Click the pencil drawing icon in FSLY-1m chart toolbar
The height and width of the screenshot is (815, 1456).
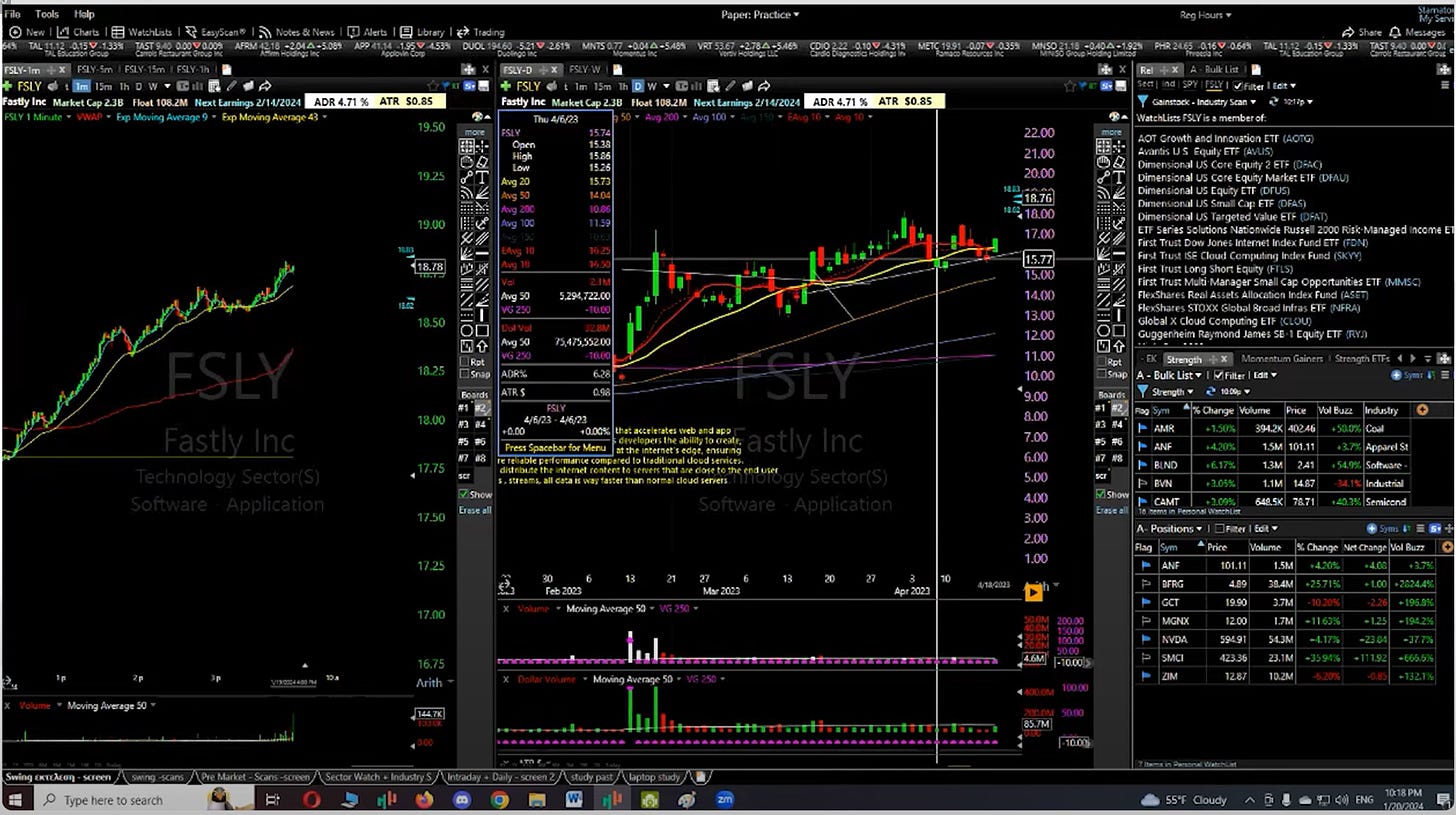(x=232, y=86)
